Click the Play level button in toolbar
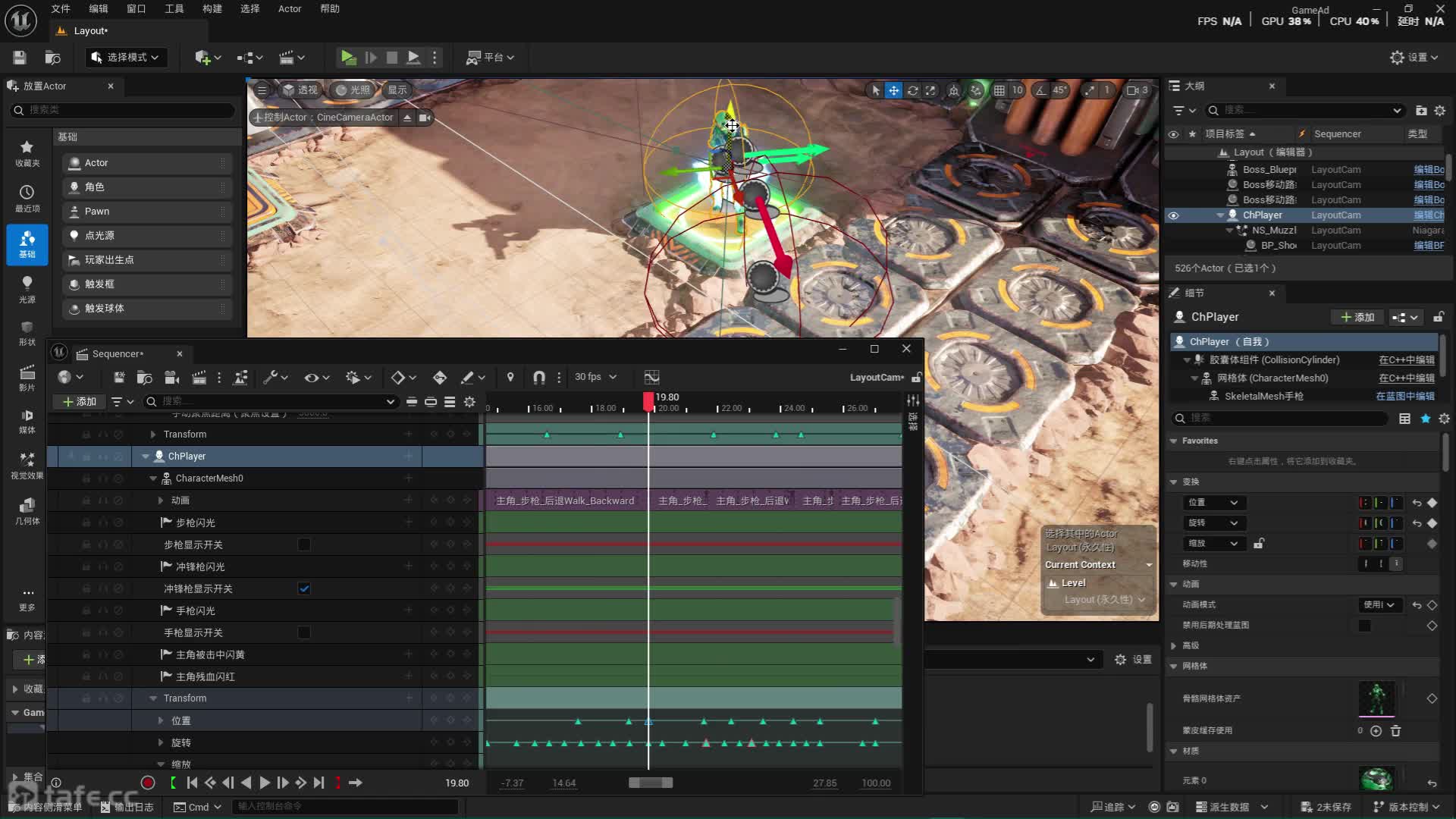The height and width of the screenshot is (819, 1456). point(348,58)
